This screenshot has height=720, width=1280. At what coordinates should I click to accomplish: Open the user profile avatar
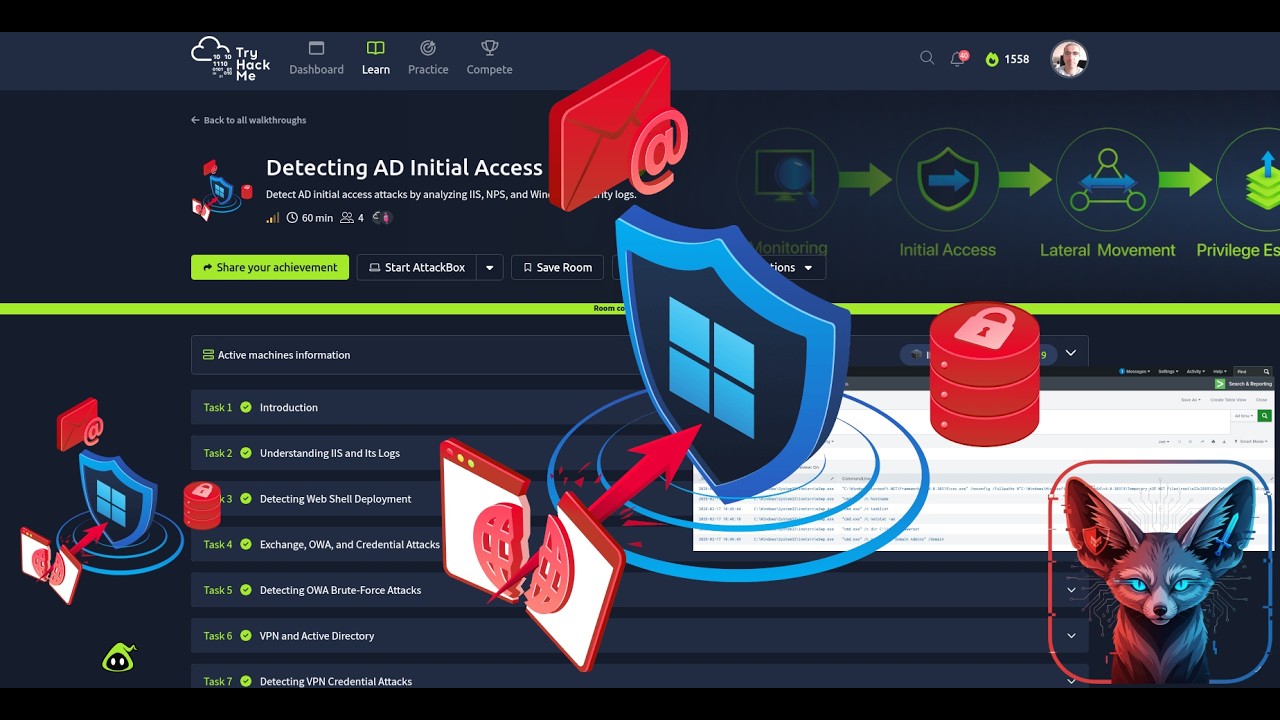1069,59
